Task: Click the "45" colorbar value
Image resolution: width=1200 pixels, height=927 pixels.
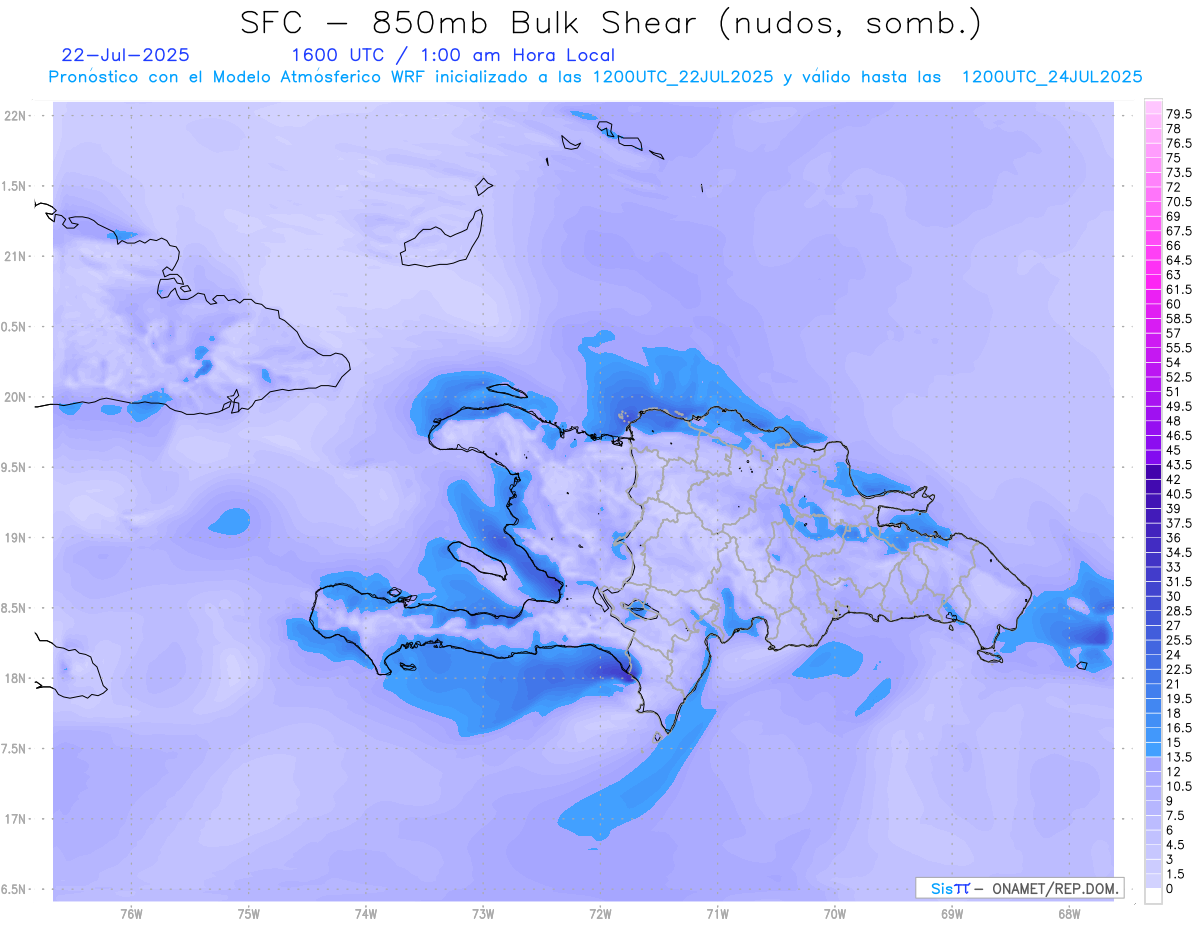Action: click(1174, 450)
